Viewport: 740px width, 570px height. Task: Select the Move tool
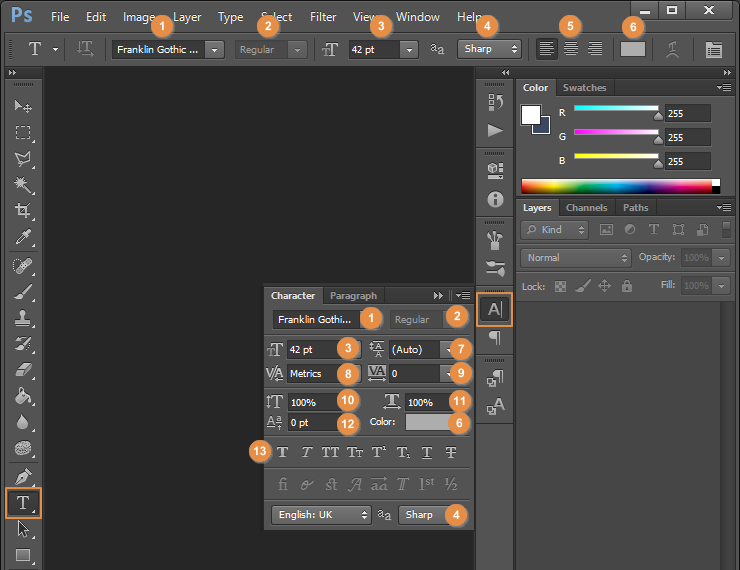[x=22, y=106]
